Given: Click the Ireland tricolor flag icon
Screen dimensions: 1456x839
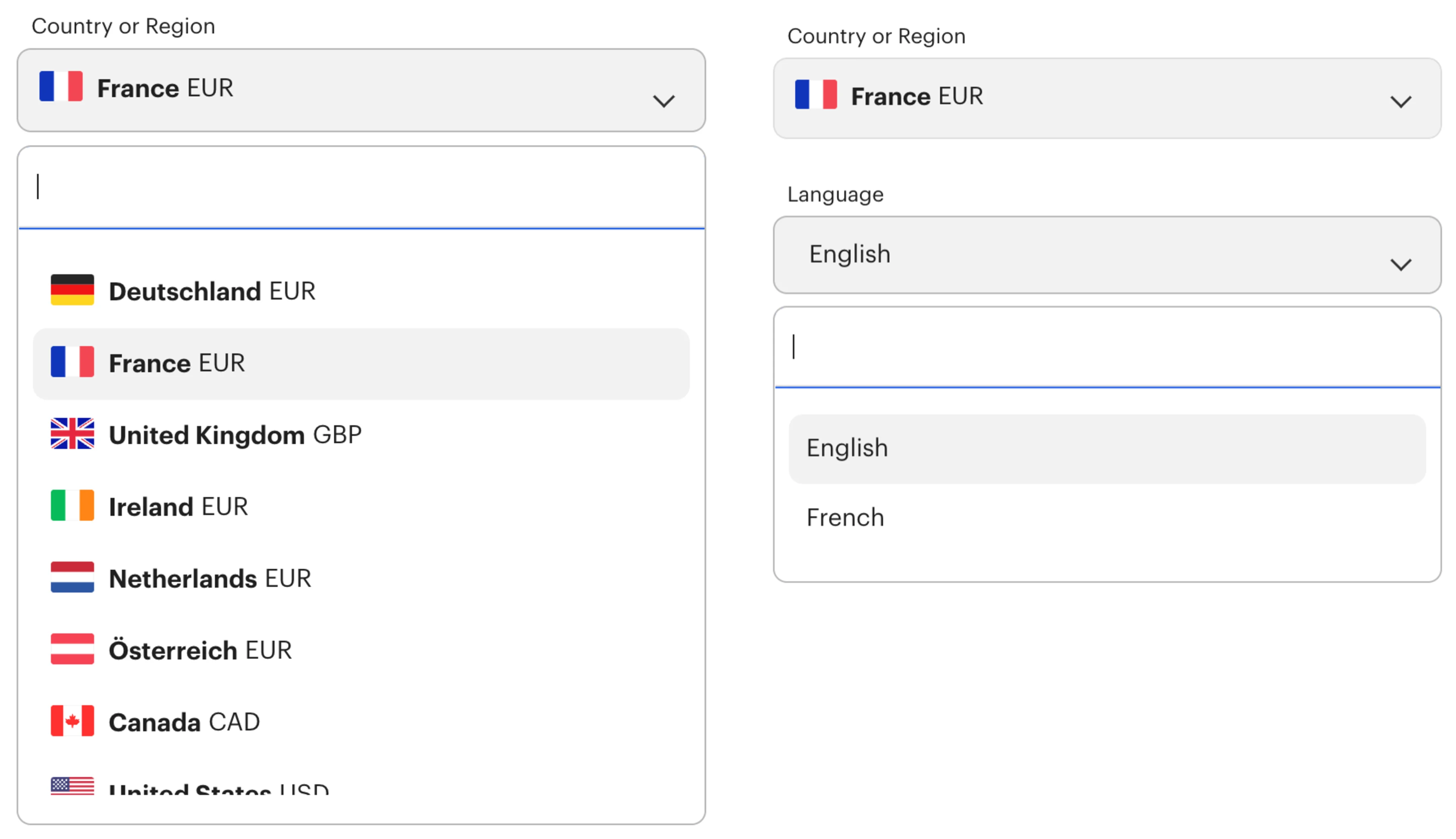Looking at the screenshot, I should tap(72, 505).
